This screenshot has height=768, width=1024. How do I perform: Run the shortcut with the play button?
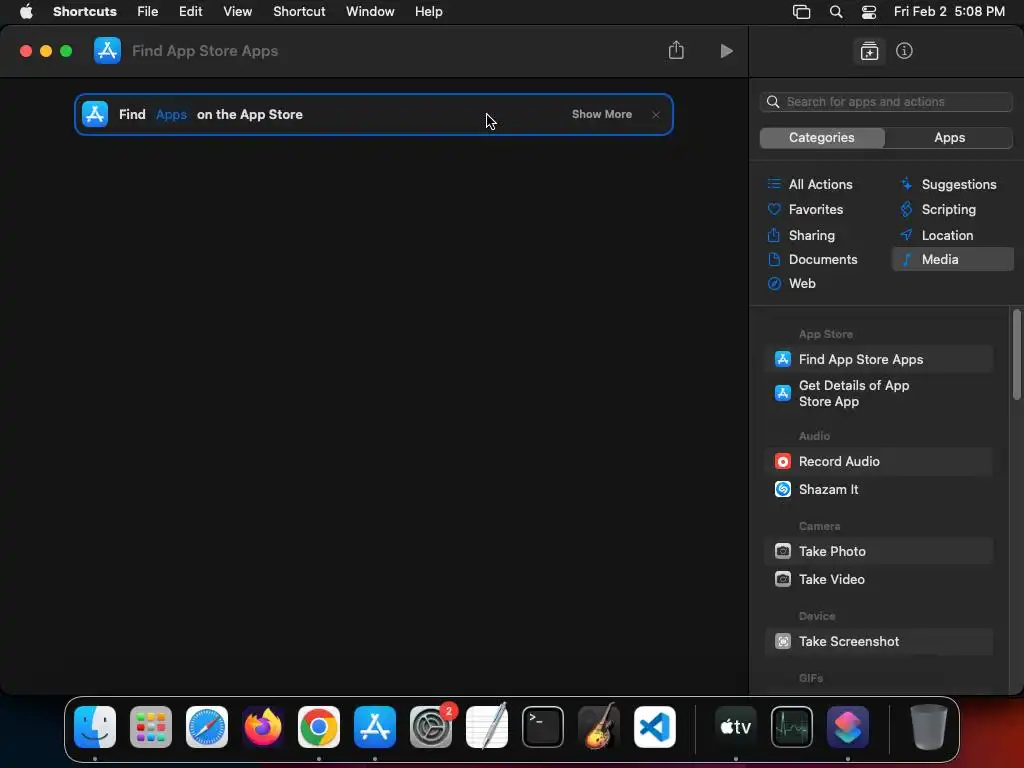(726, 51)
